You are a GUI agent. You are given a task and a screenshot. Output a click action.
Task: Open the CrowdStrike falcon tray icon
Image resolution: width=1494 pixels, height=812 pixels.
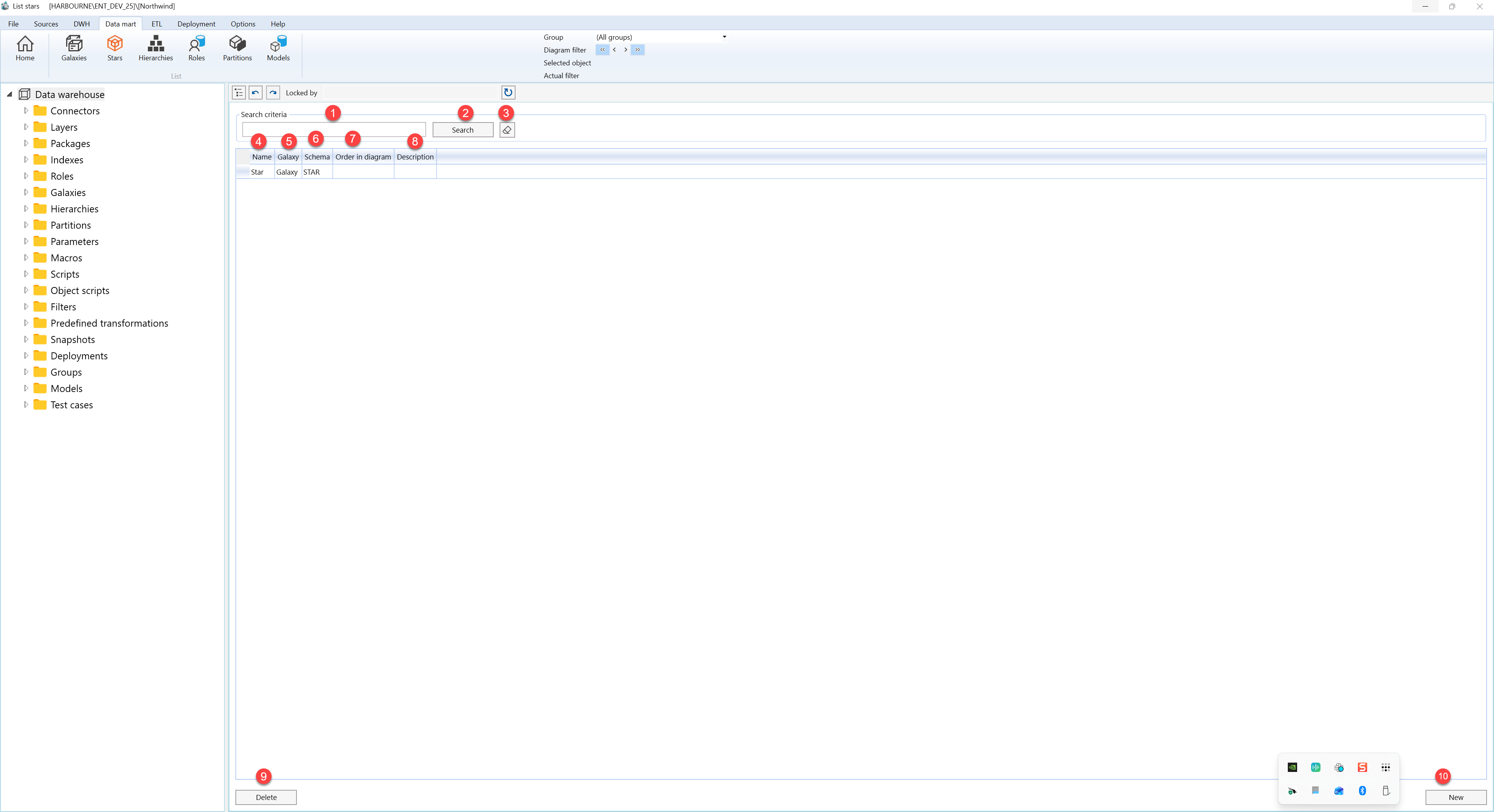pyautogui.click(x=1292, y=791)
